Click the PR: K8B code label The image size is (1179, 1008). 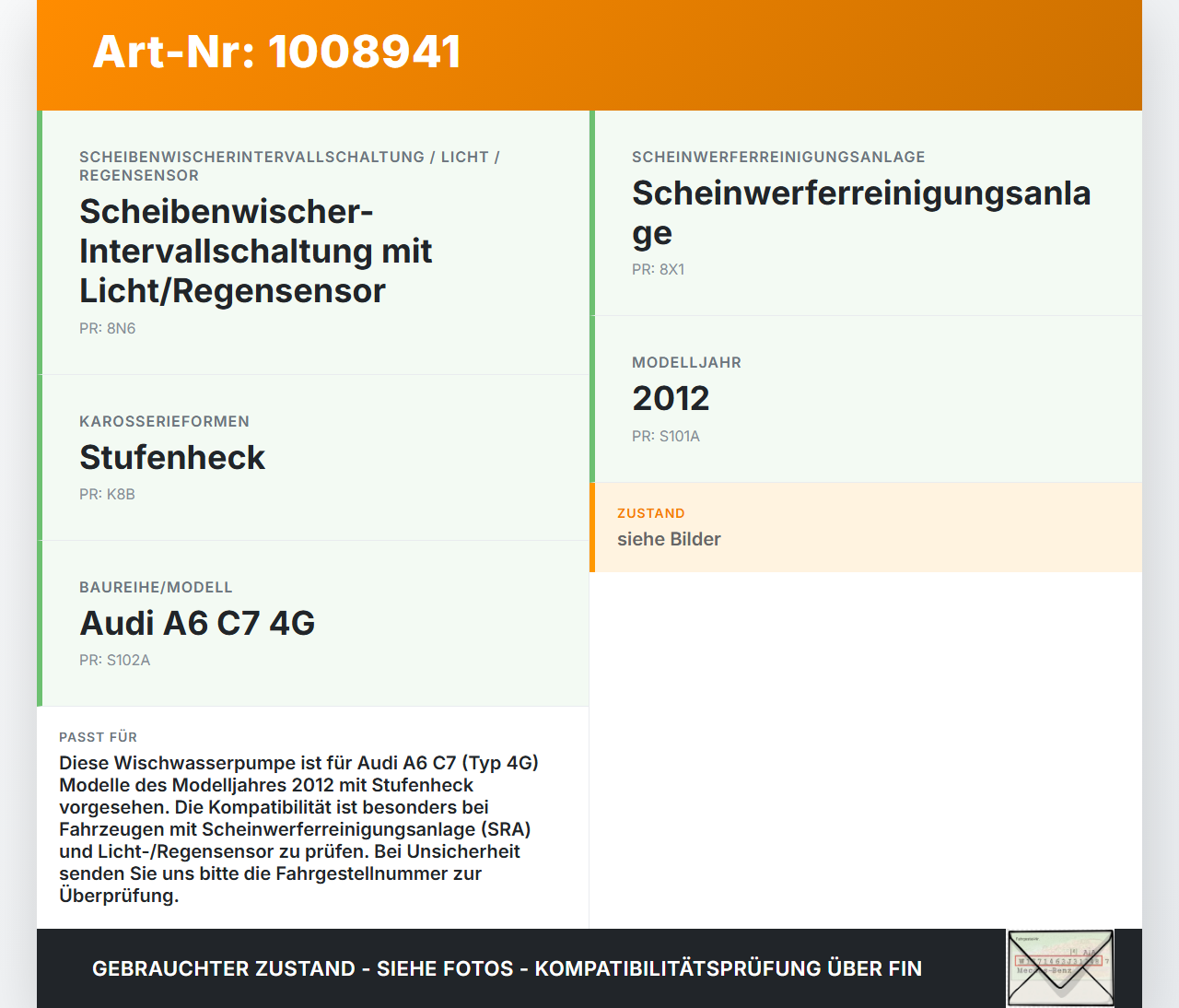[x=107, y=494]
